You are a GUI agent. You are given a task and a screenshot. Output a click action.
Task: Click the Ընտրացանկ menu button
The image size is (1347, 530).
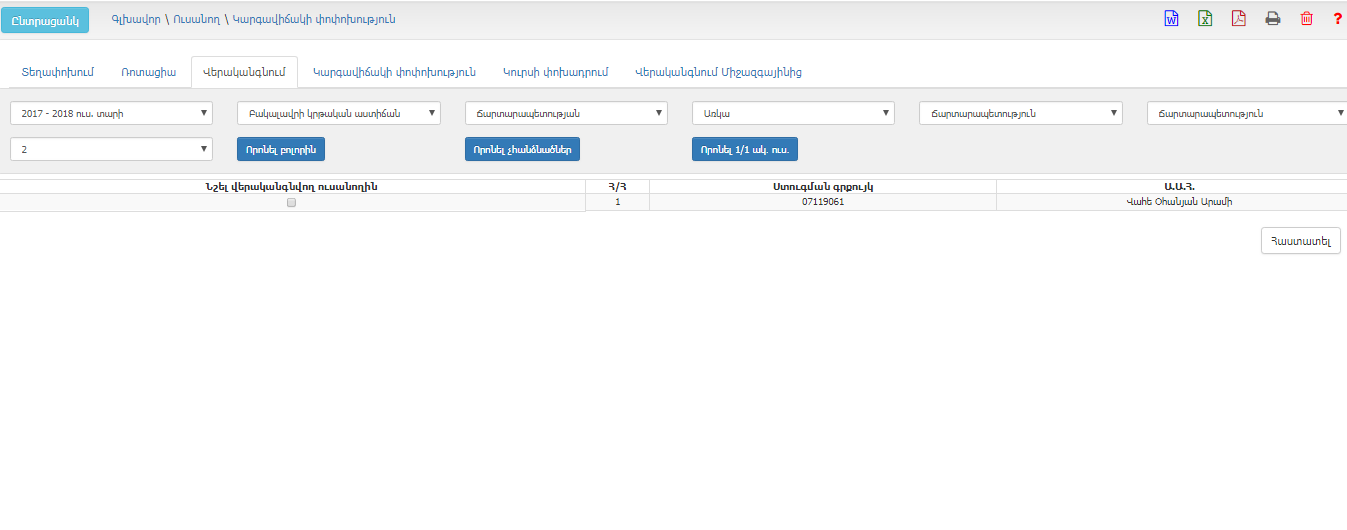tap(45, 20)
